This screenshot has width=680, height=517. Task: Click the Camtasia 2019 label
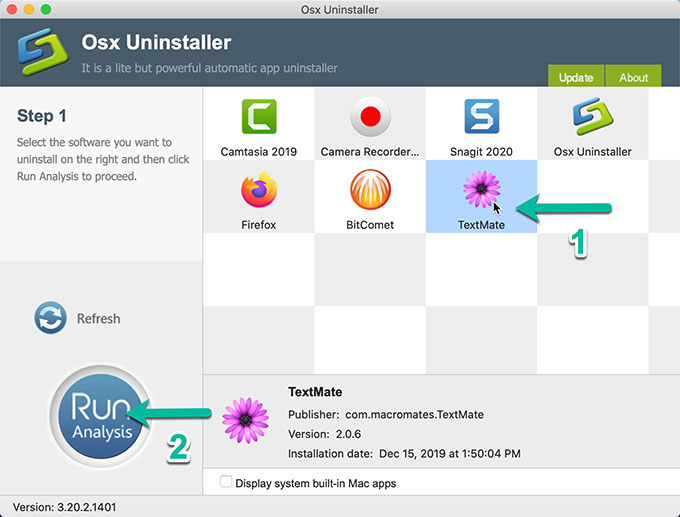tap(259, 152)
